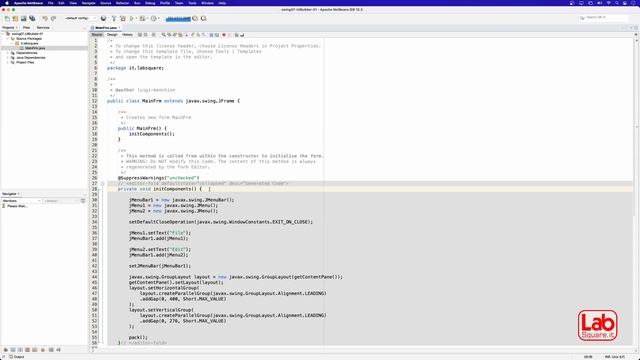Click the memory usage bar in toolbar
Viewport: 640px width, 360px height.
coord(178,18)
